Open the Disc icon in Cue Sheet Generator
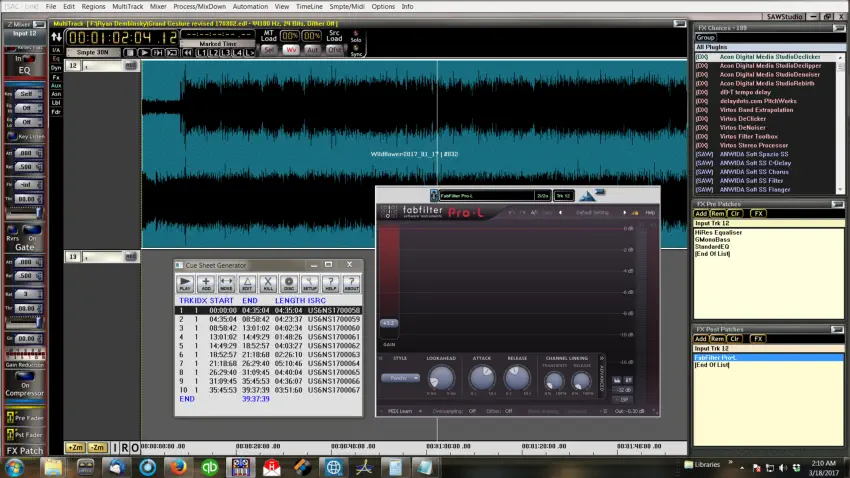This screenshot has height=478, width=850. coord(289,284)
